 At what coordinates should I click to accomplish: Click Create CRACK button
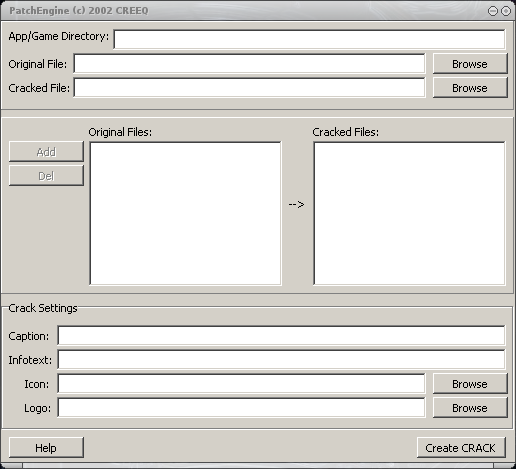[x=461, y=448]
